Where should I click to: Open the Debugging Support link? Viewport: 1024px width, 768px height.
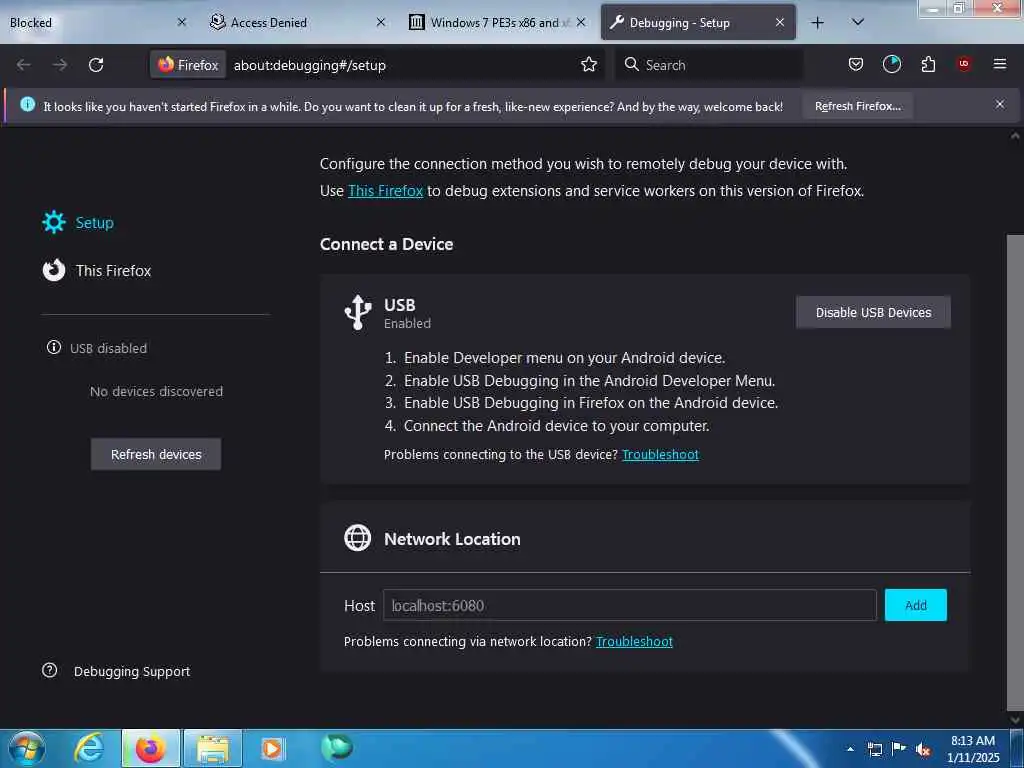click(132, 671)
